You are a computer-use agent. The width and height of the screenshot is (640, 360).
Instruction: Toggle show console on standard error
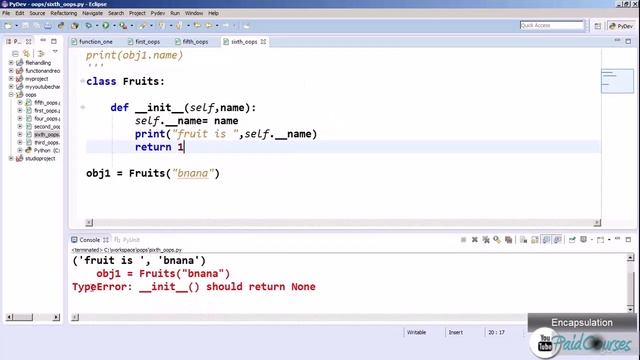557,240
